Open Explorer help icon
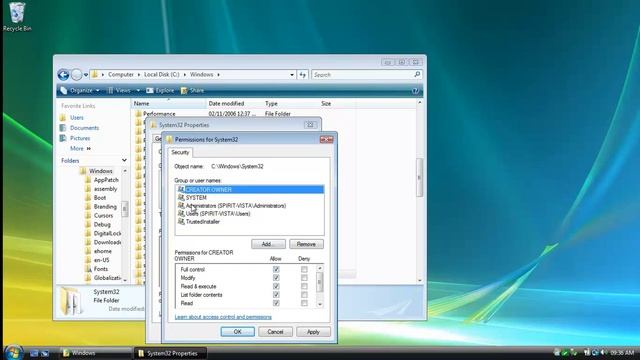The height and width of the screenshot is (360, 640). (x=415, y=91)
